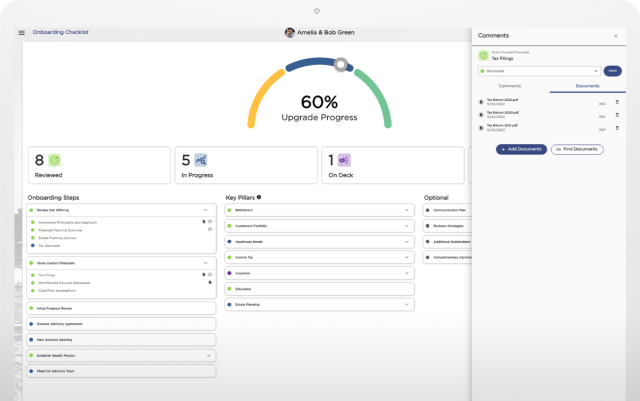Delete Tax Return 2021.pdf with trash icon

(x=617, y=128)
